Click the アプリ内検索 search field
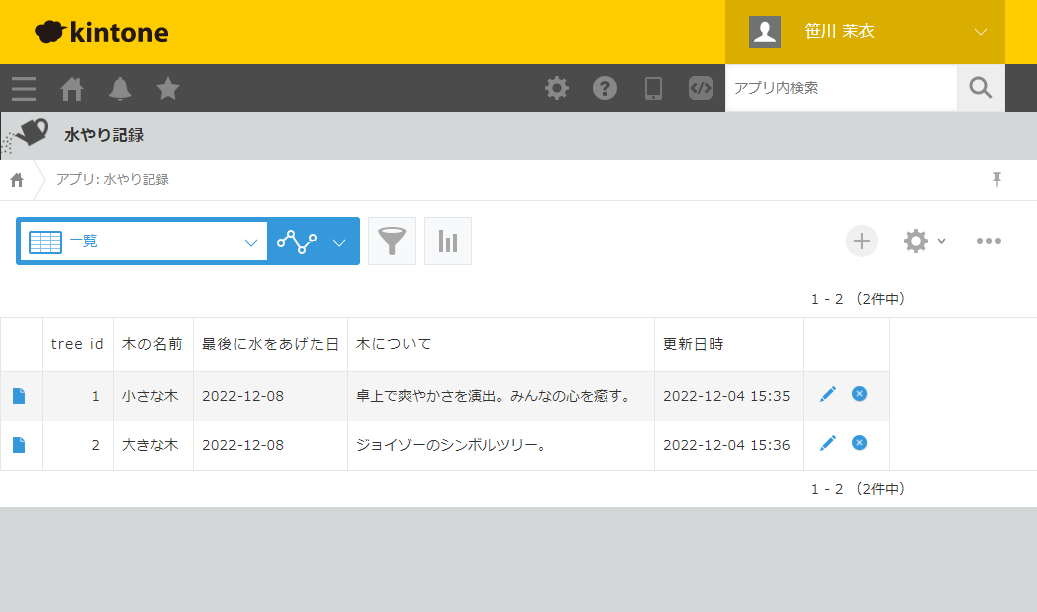The height and width of the screenshot is (612, 1037). pos(841,88)
